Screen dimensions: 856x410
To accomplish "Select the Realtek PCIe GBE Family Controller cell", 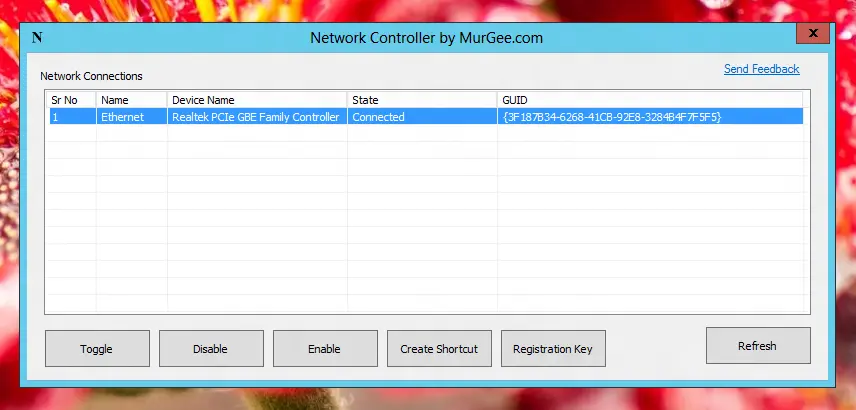I will click(x=257, y=117).
